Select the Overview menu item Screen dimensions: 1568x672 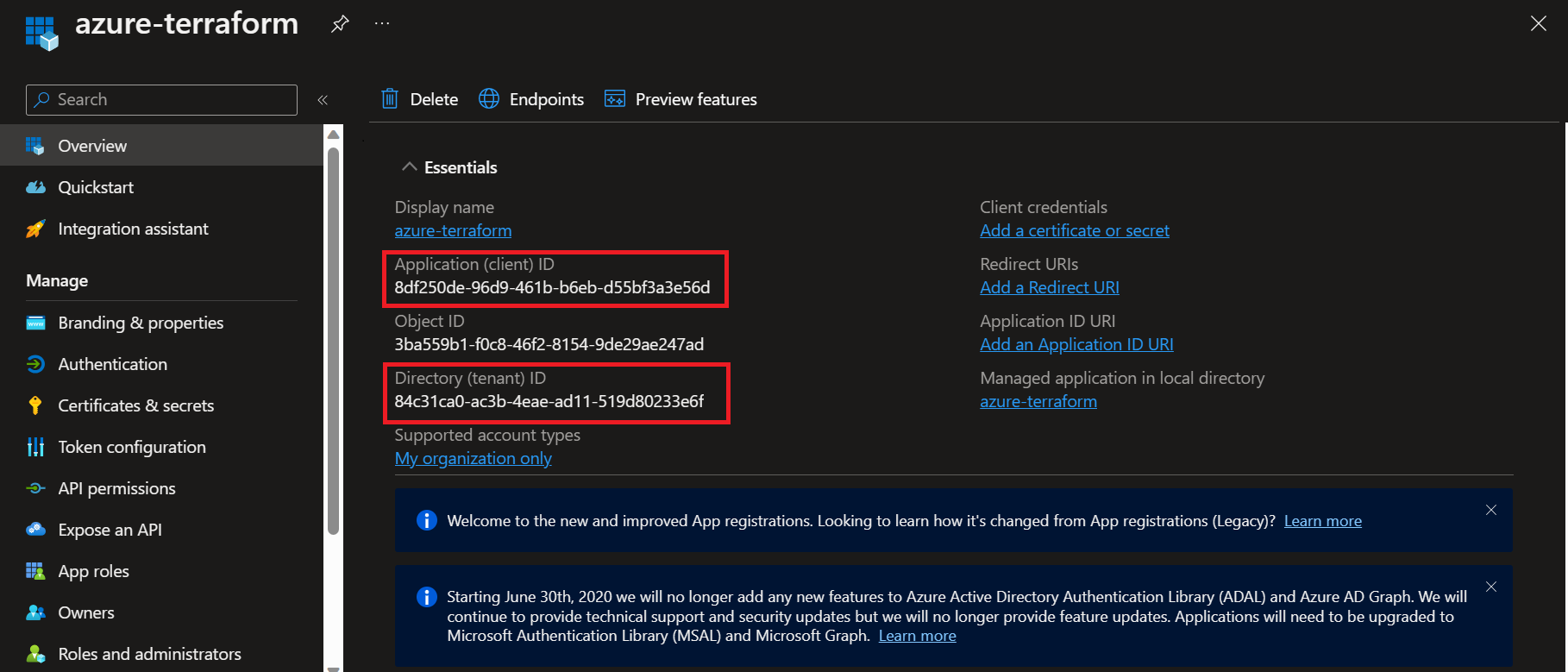[92, 146]
